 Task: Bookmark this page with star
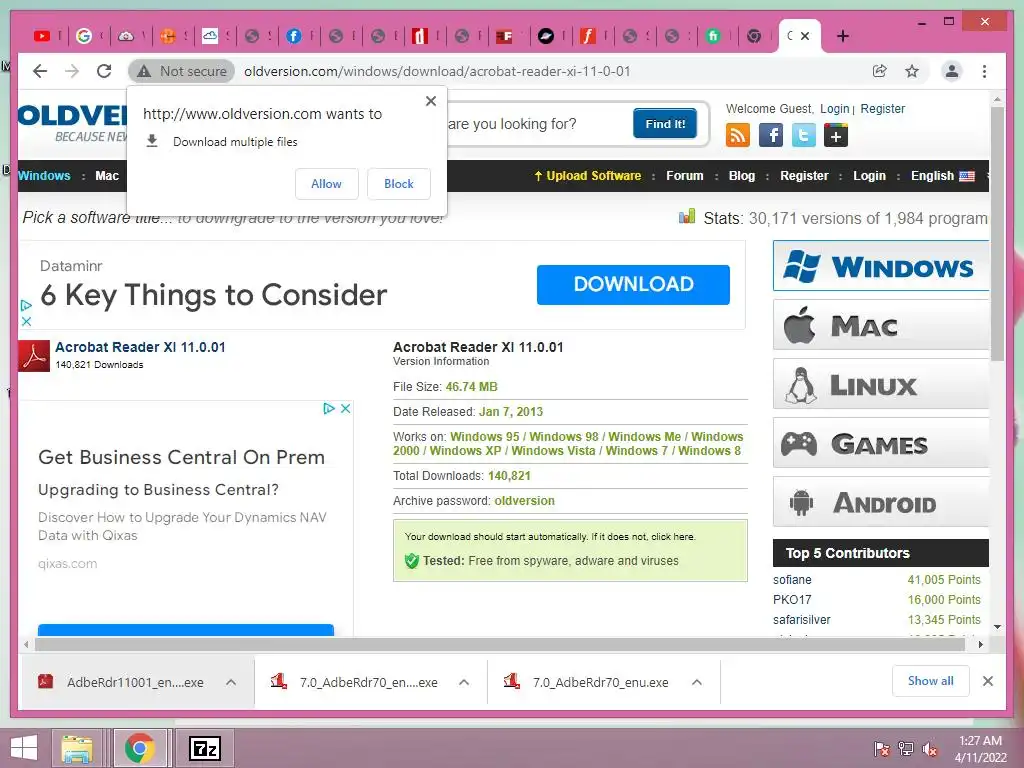[912, 71]
